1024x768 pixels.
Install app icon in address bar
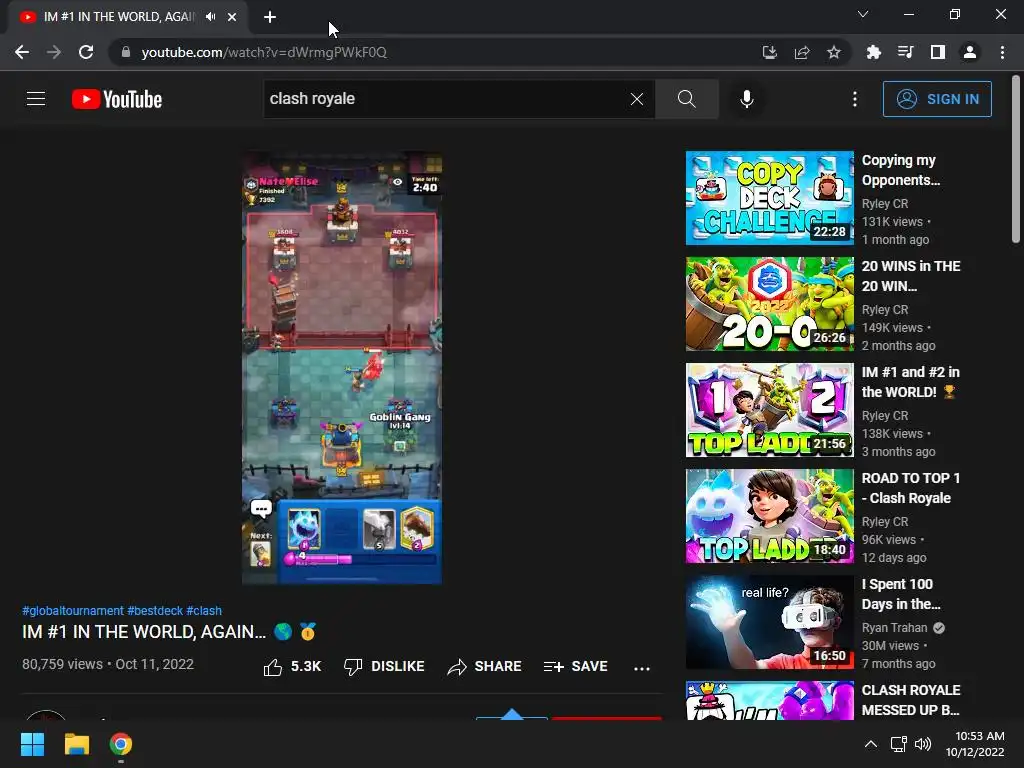pos(770,52)
